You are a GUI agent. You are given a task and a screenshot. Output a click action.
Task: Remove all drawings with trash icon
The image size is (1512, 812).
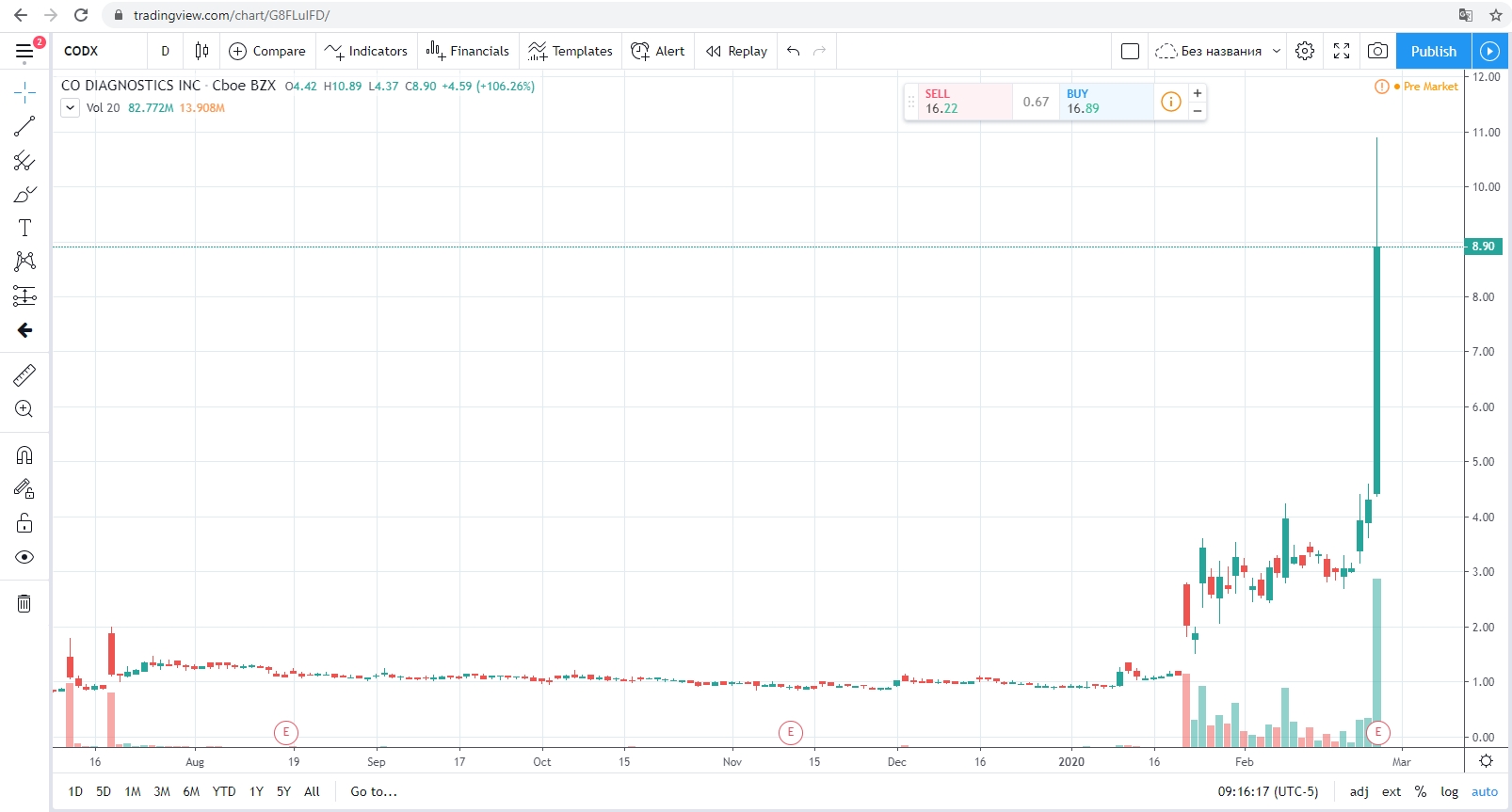coord(24,603)
